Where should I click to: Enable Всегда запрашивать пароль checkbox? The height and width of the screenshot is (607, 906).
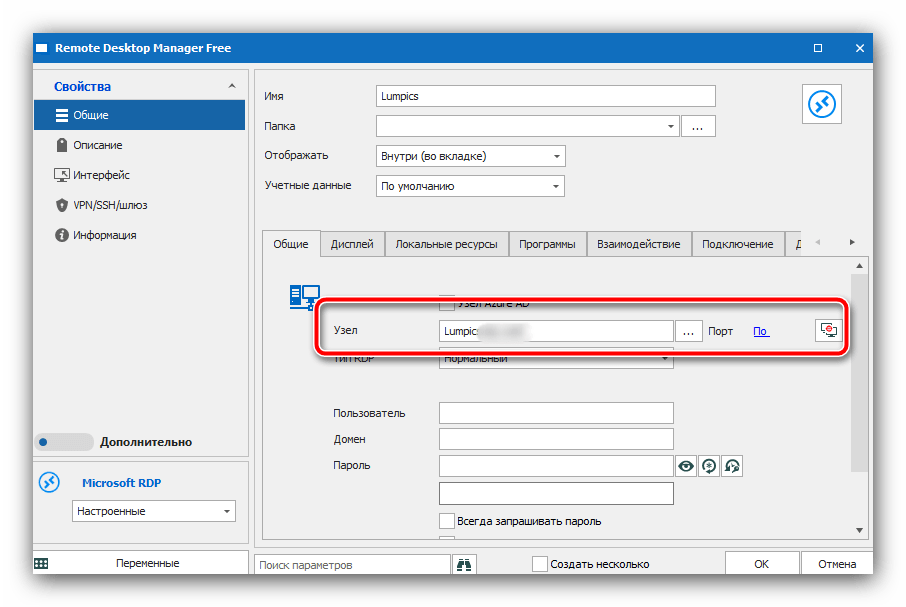point(448,521)
